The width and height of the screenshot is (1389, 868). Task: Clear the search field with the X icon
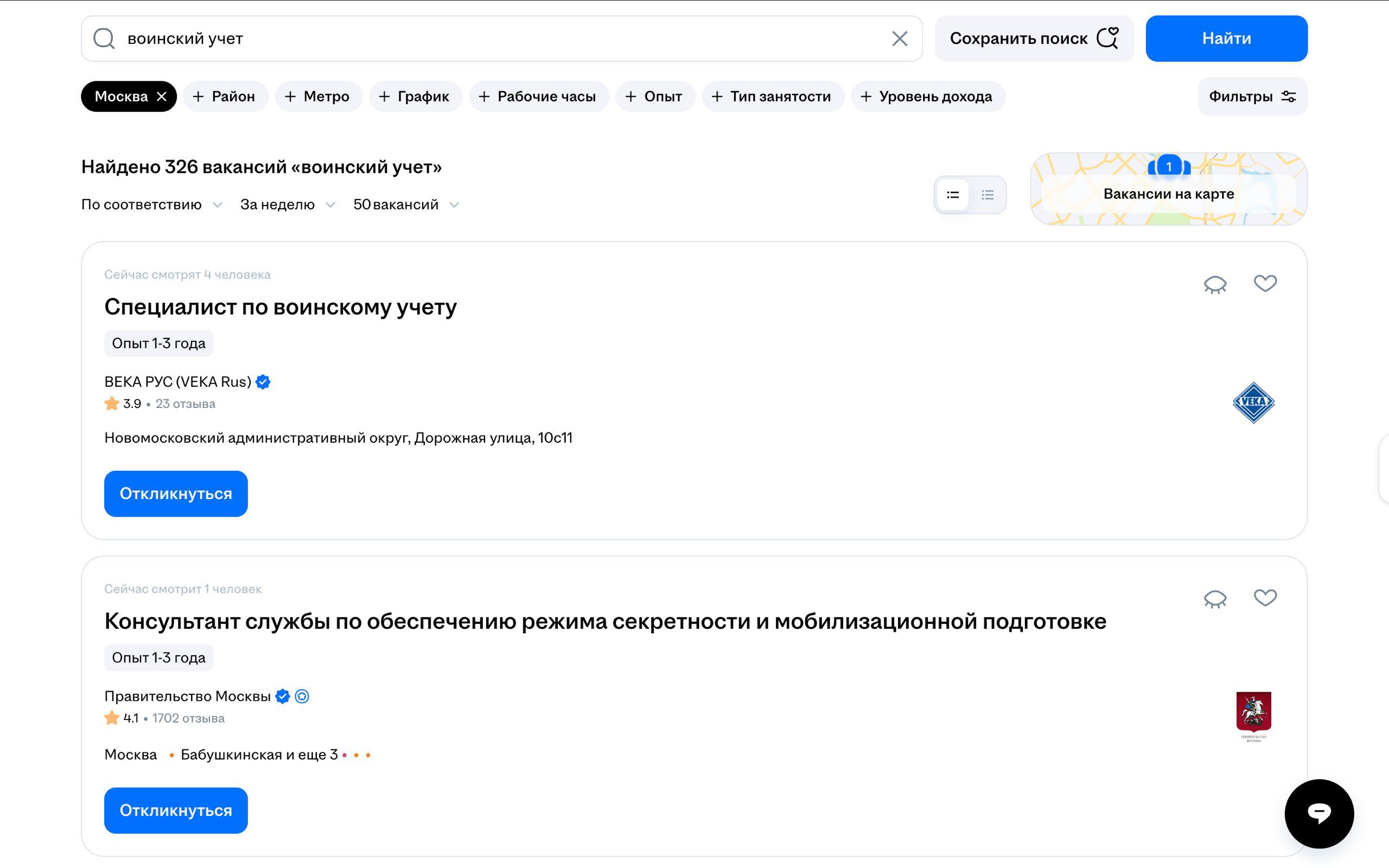pyautogui.click(x=900, y=39)
